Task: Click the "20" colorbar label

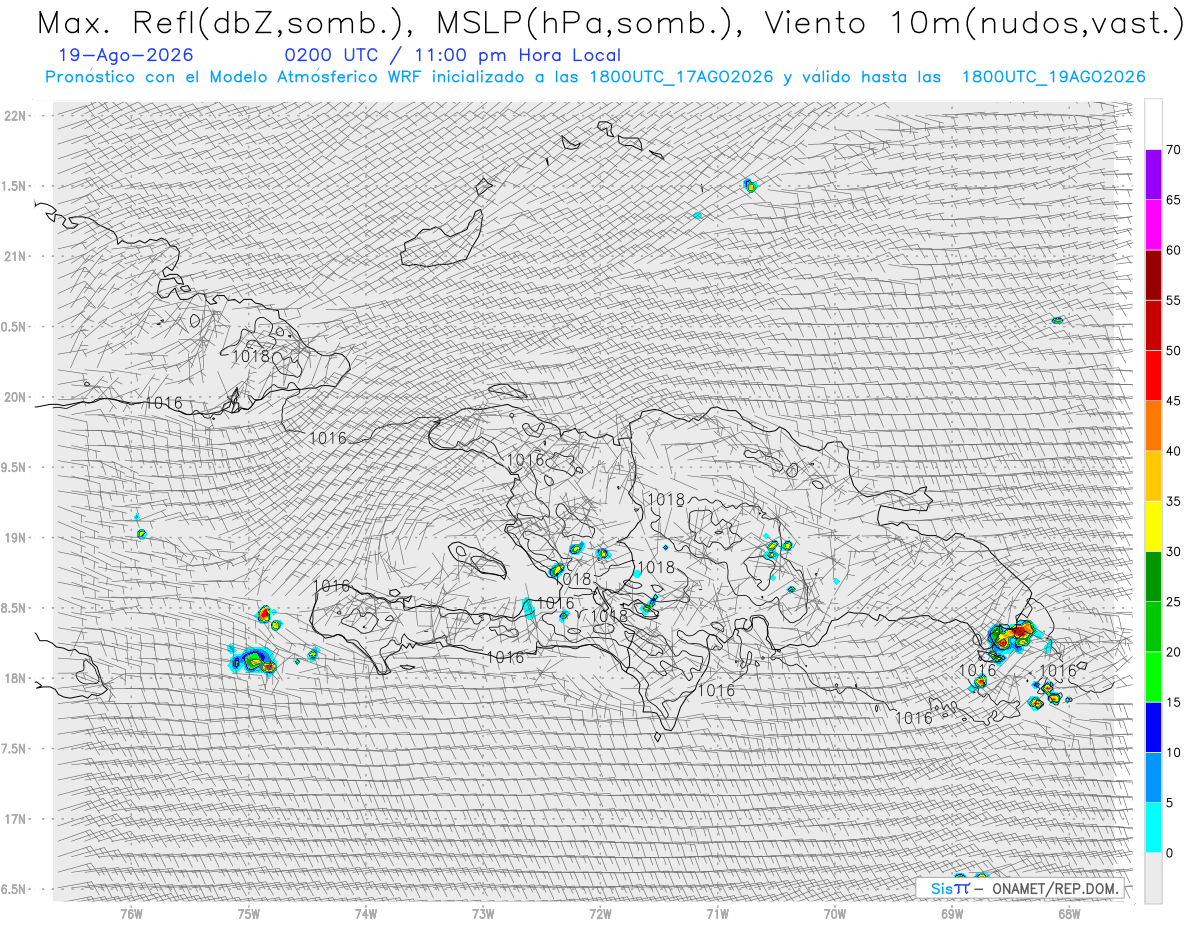Action: pos(1173,652)
